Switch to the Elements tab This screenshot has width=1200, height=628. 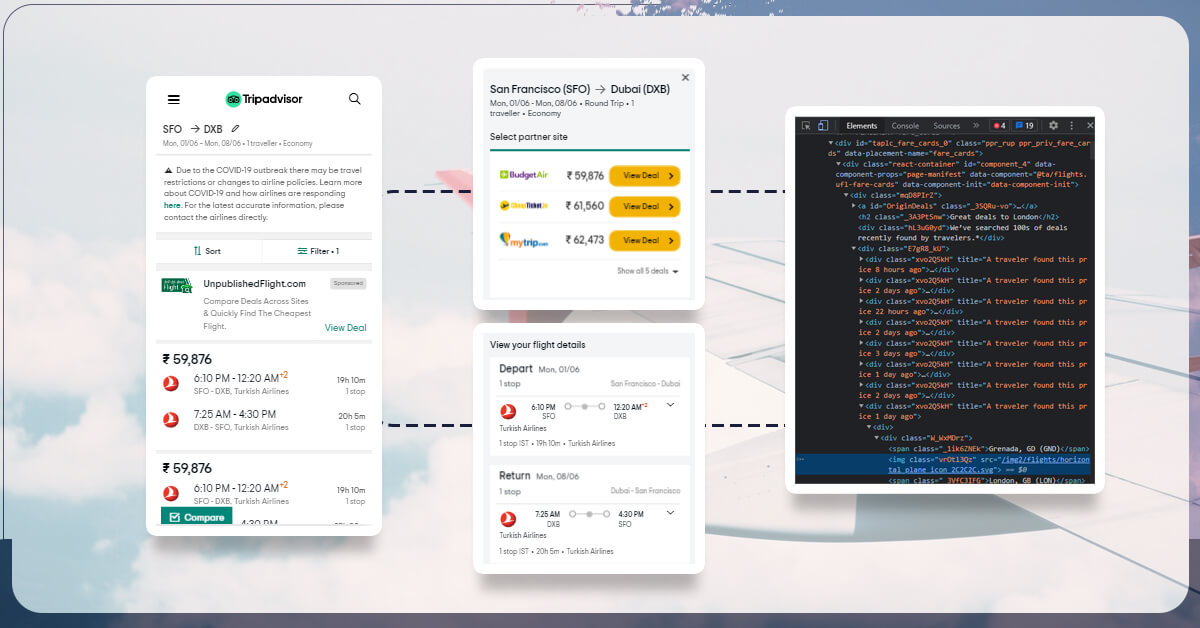click(862, 126)
